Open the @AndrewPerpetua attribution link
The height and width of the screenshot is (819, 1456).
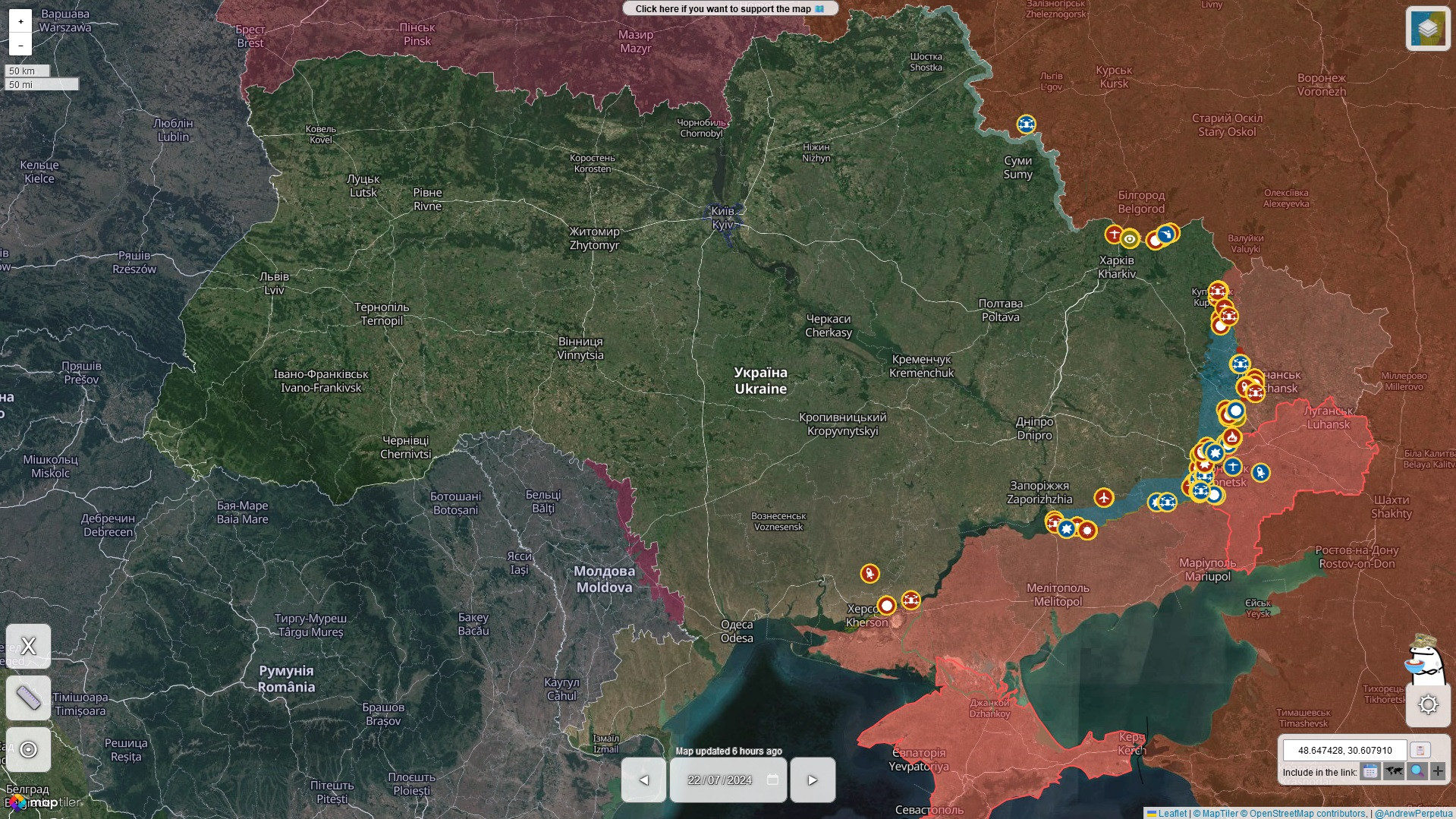coord(1413,814)
